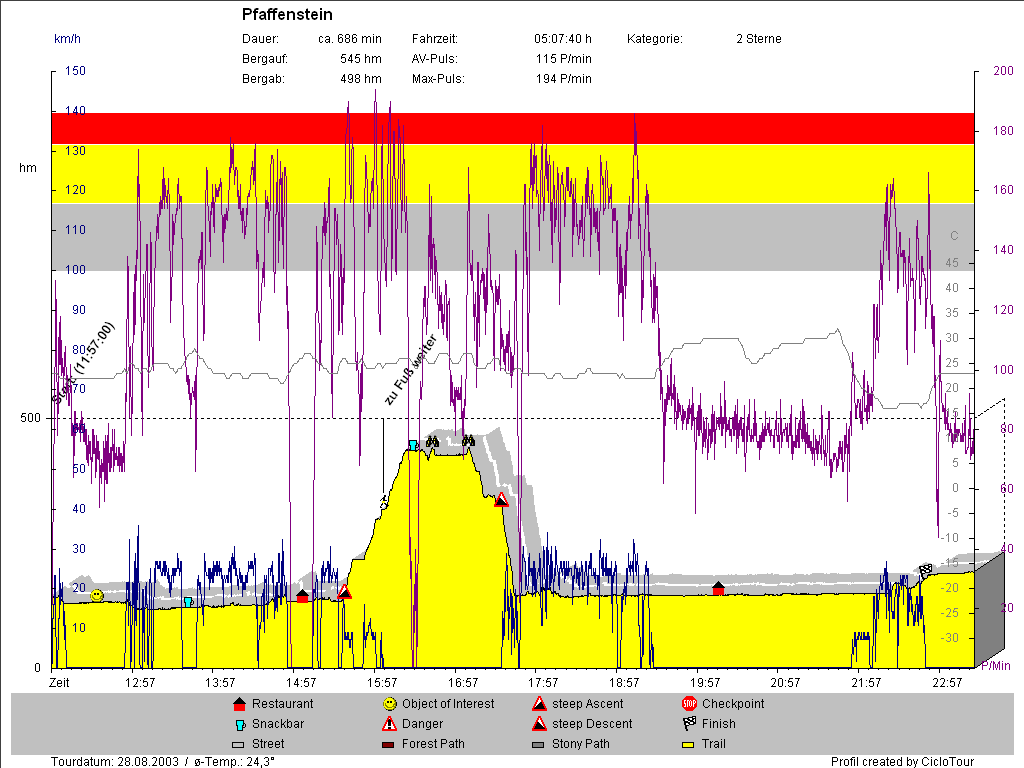This screenshot has width=1024, height=768.
Task: Click the smiley marker on the elevation profile
Action: [97, 595]
